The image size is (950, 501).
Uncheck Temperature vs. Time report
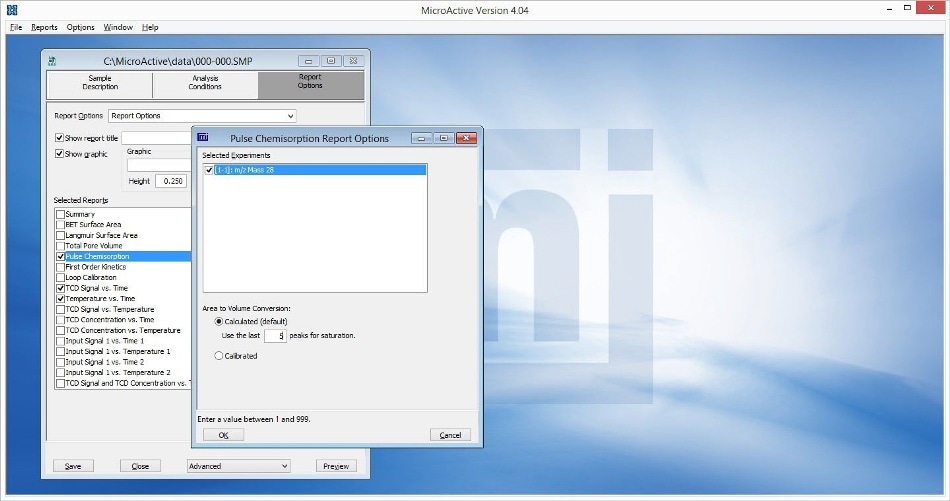tap(60, 299)
